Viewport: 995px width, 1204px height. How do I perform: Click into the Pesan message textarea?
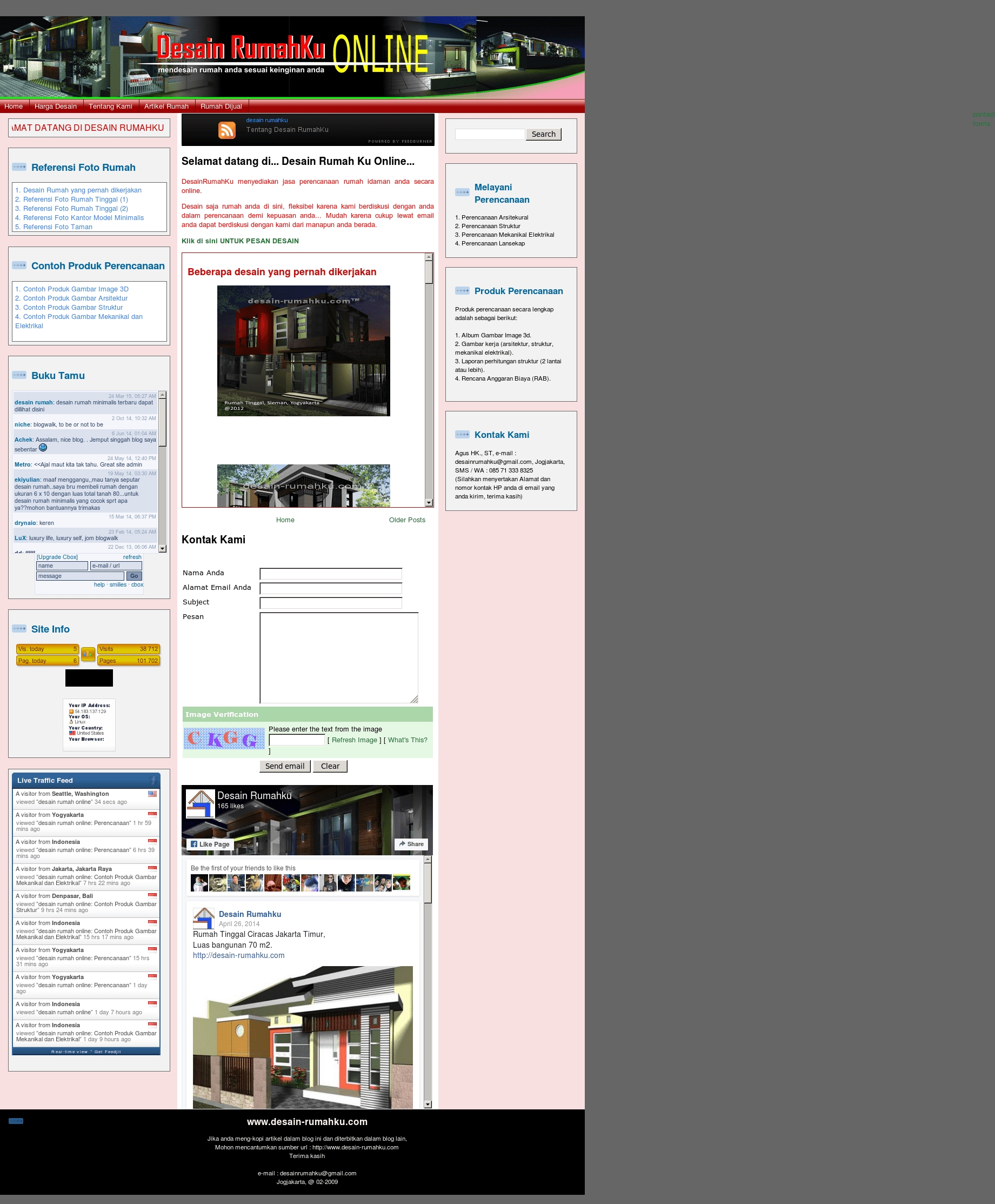pos(339,658)
